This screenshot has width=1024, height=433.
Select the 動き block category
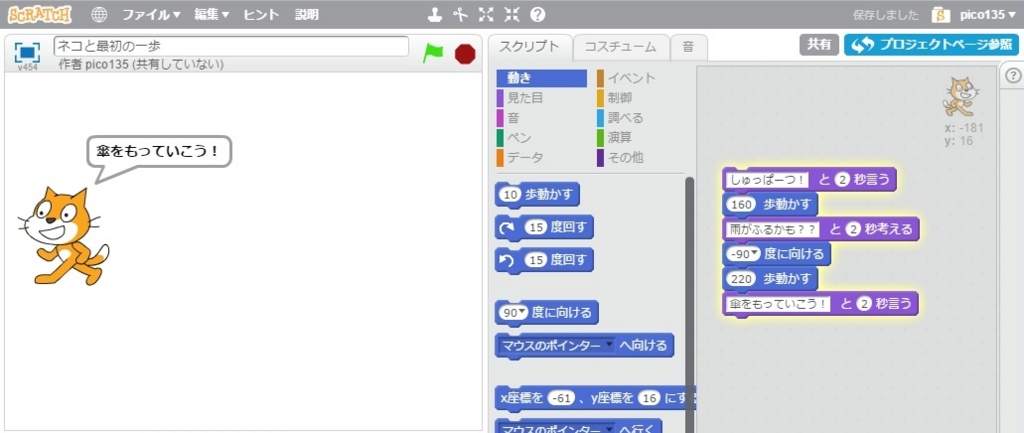(x=542, y=78)
